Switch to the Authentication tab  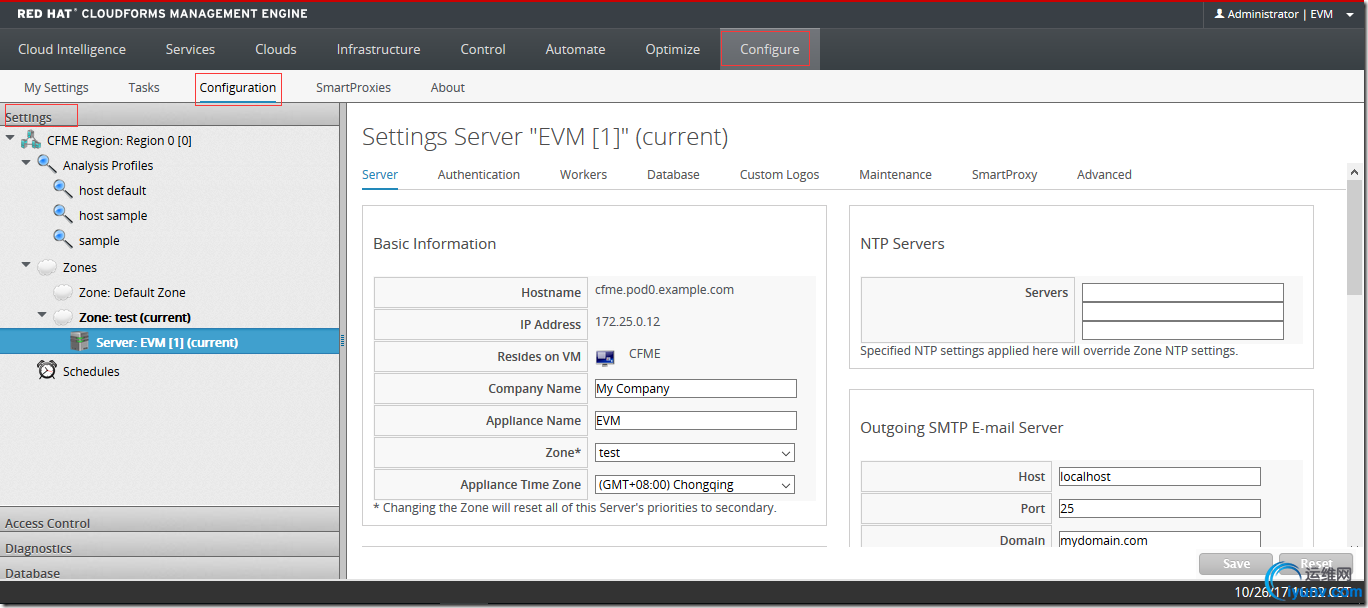point(478,174)
